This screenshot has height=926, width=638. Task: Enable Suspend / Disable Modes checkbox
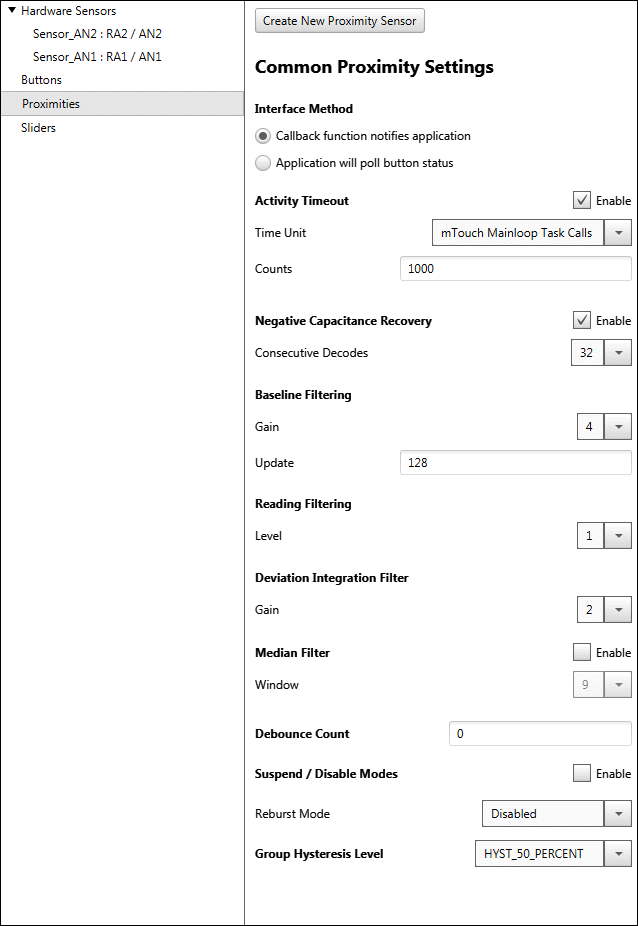tap(582, 773)
